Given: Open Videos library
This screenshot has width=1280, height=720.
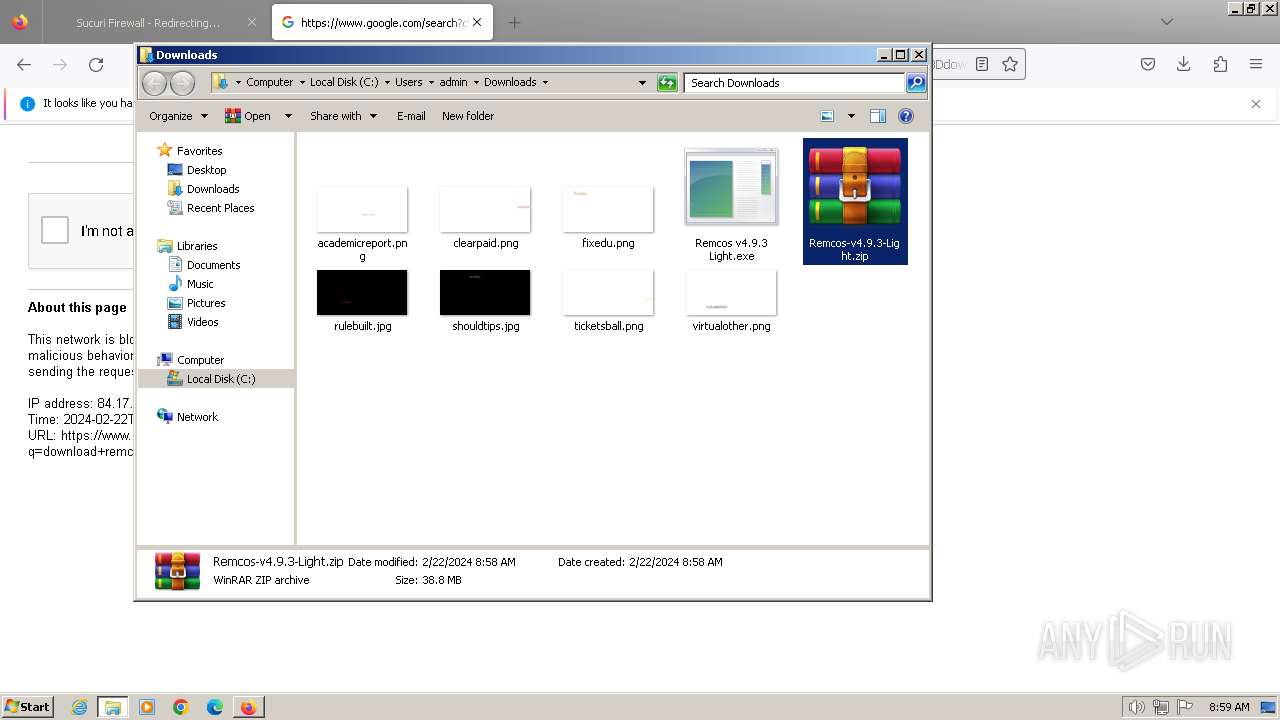Looking at the screenshot, I should coord(202,322).
